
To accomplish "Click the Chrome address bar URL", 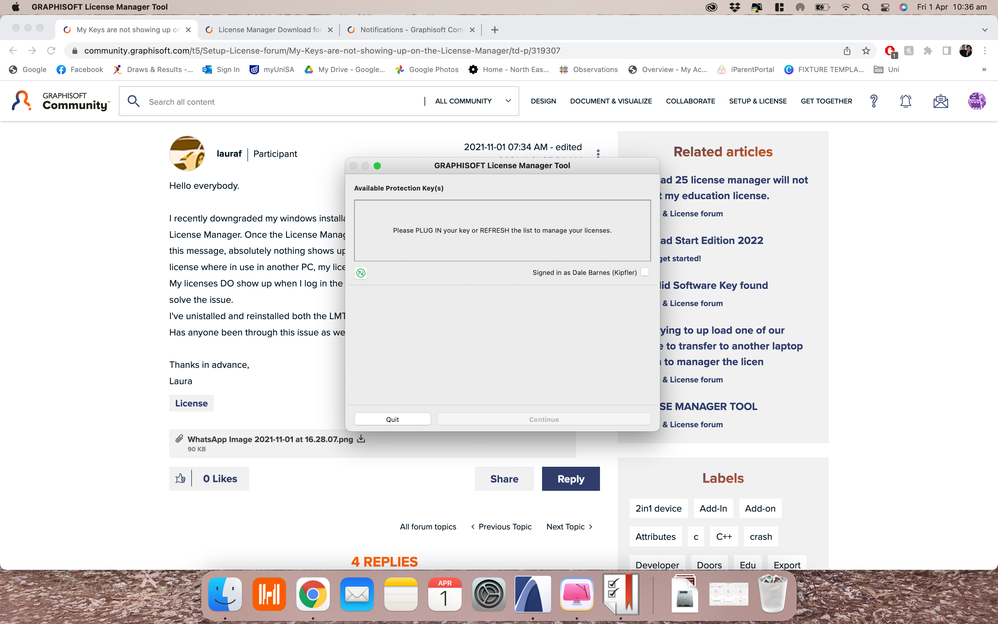I will pos(322,51).
